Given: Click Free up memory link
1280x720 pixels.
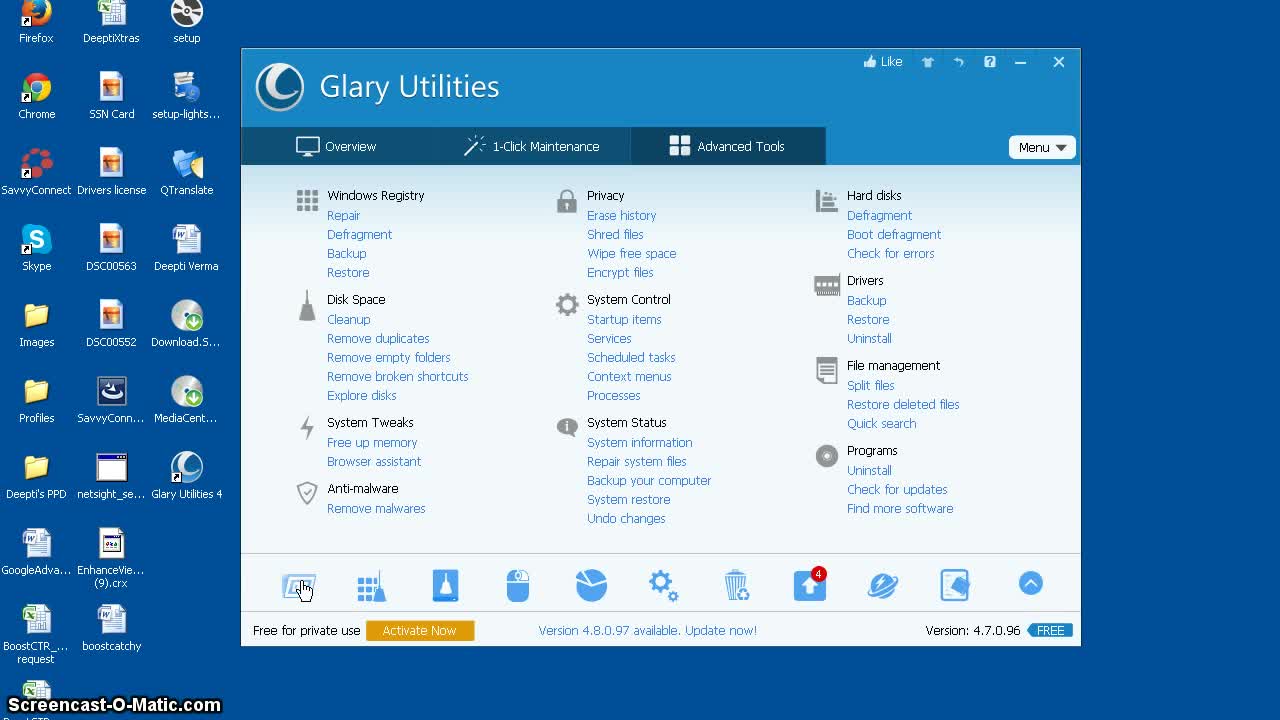Looking at the screenshot, I should [372, 443].
